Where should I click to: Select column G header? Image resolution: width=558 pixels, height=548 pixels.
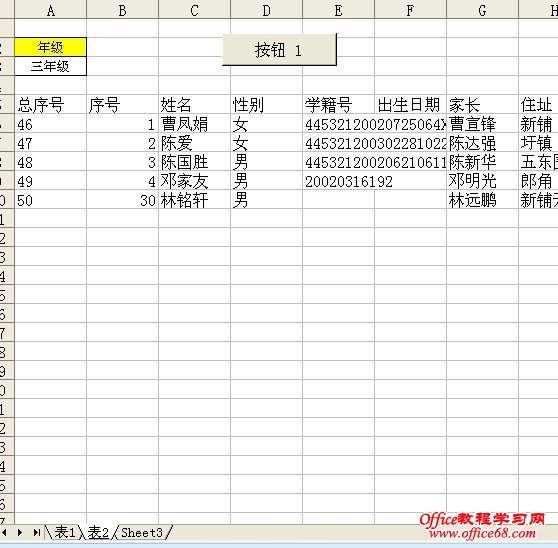point(482,10)
